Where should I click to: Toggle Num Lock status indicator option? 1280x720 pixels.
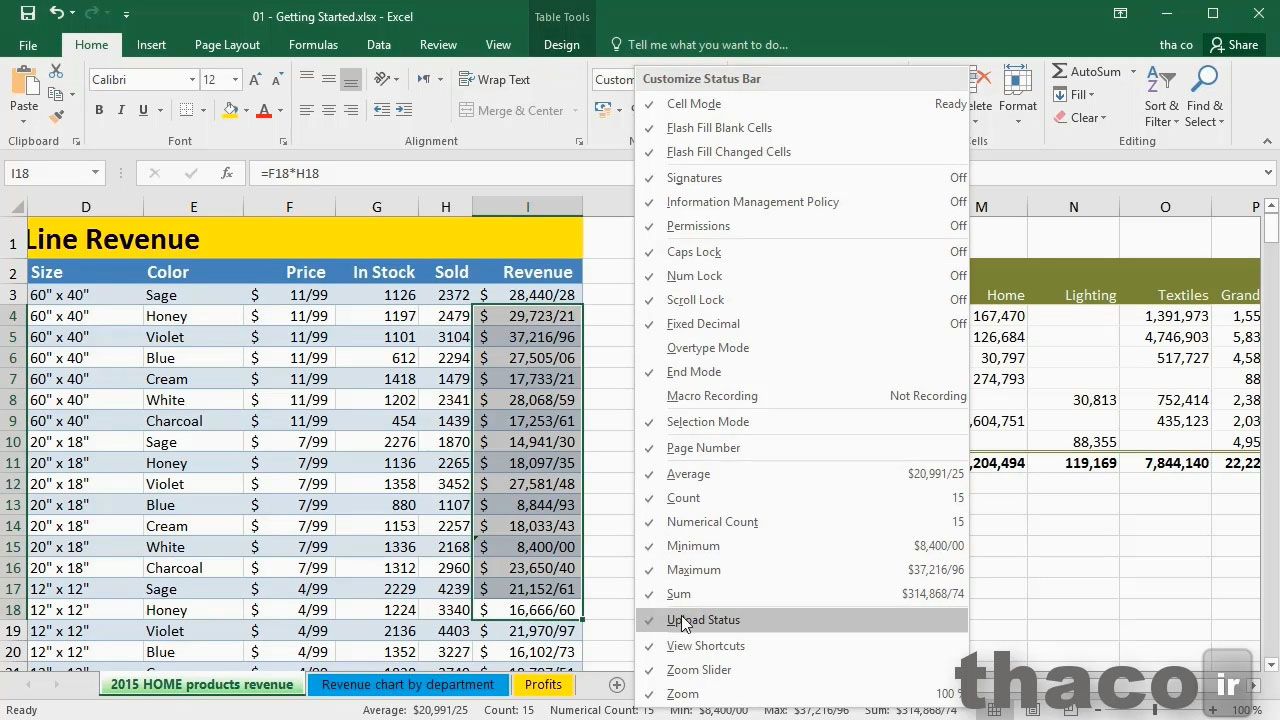coord(802,276)
